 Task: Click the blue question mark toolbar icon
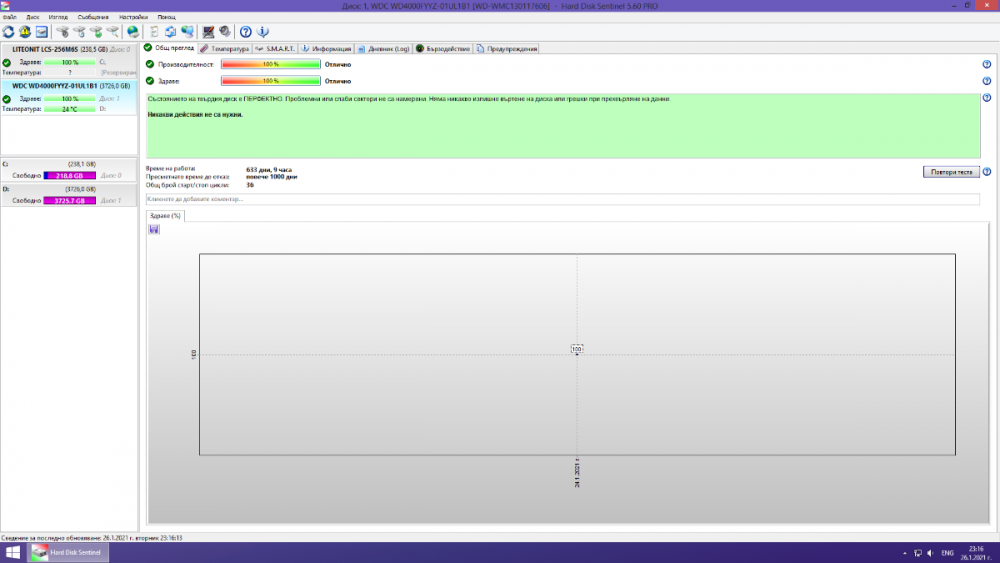click(x=246, y=32)
